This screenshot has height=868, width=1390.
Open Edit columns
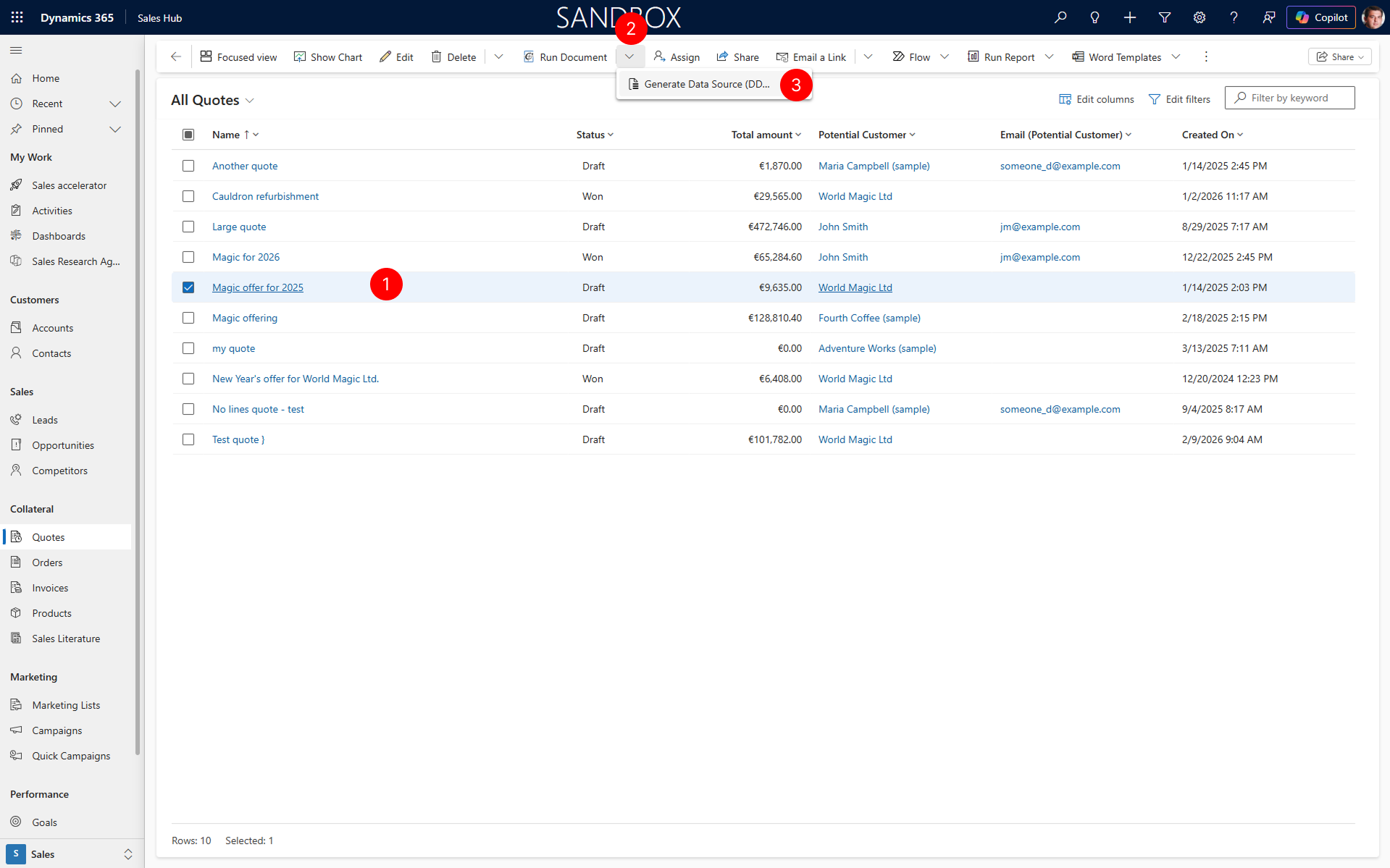(1097, 99)
